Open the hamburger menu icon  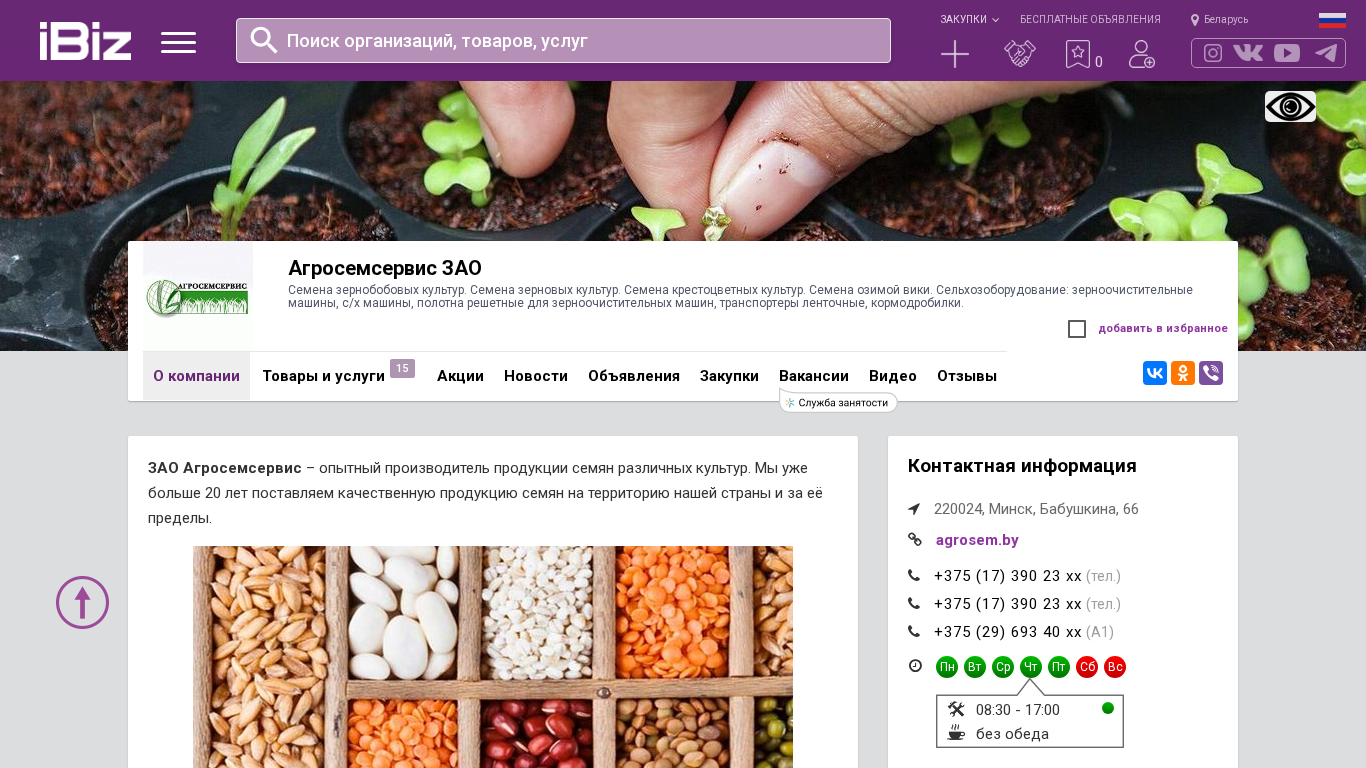pyautogui.click(x=178, y=42)
